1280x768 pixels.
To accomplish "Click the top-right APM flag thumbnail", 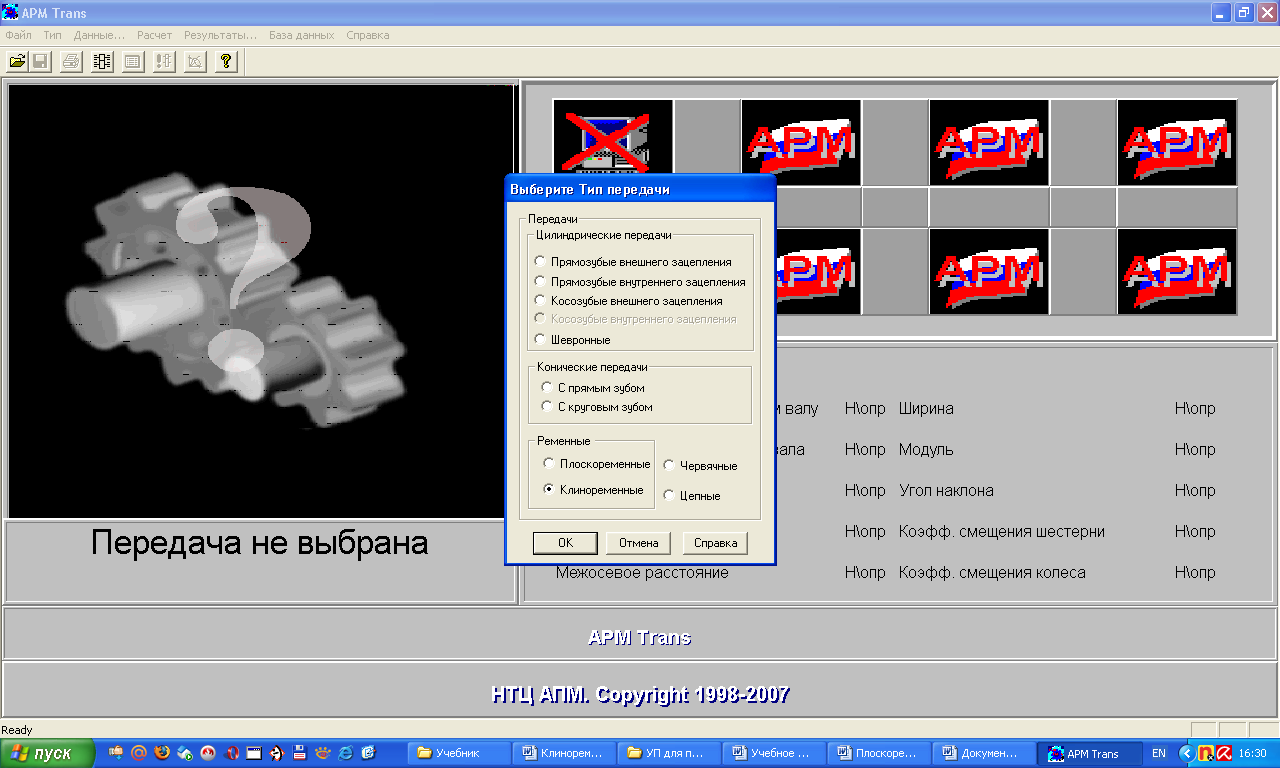I will [x=1177, y=142].
